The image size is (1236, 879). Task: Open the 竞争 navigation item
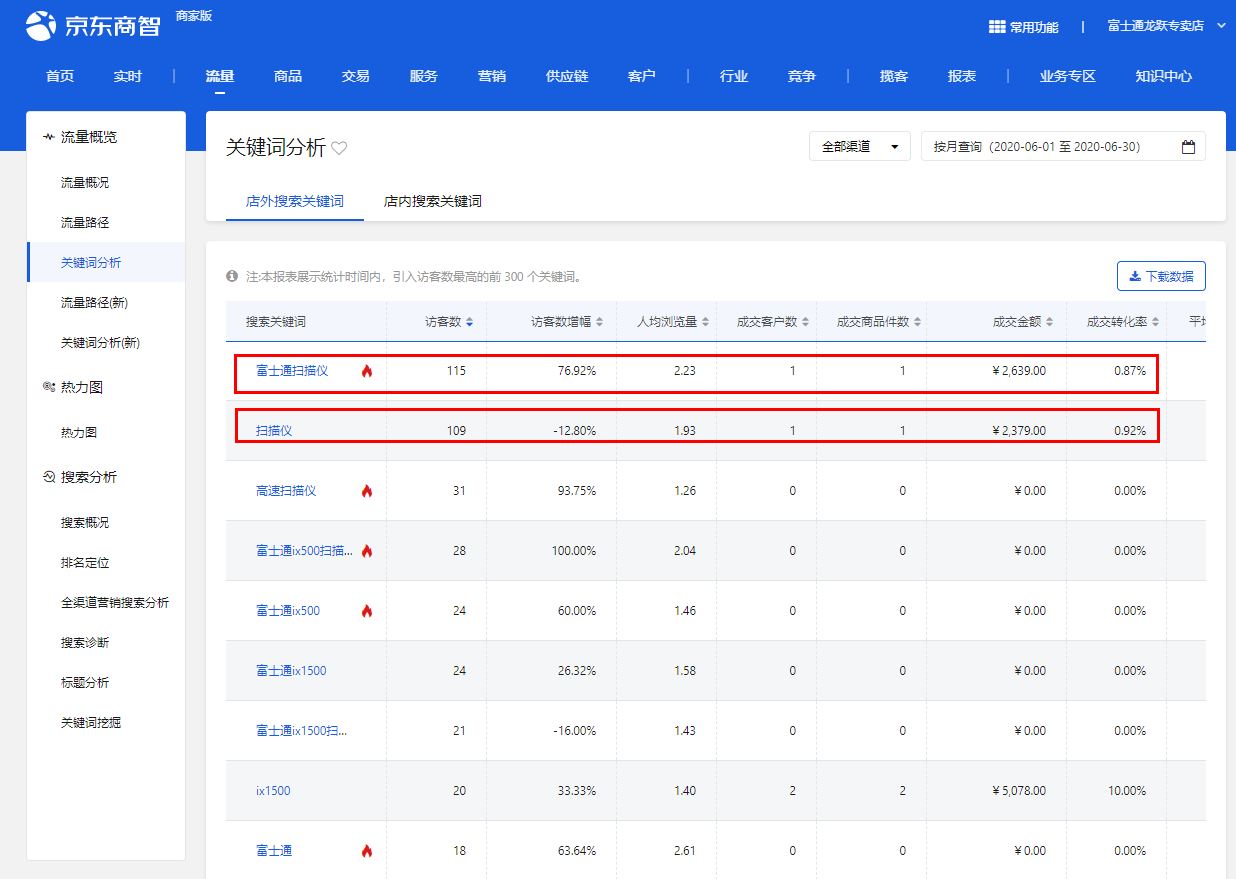pos(802,76)
